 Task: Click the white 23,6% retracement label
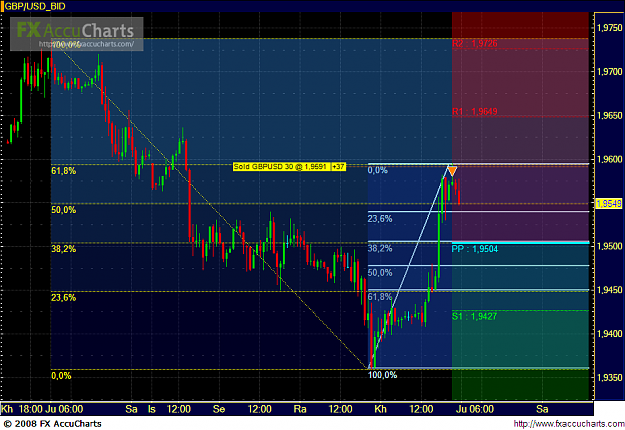(x=380, y=219)
